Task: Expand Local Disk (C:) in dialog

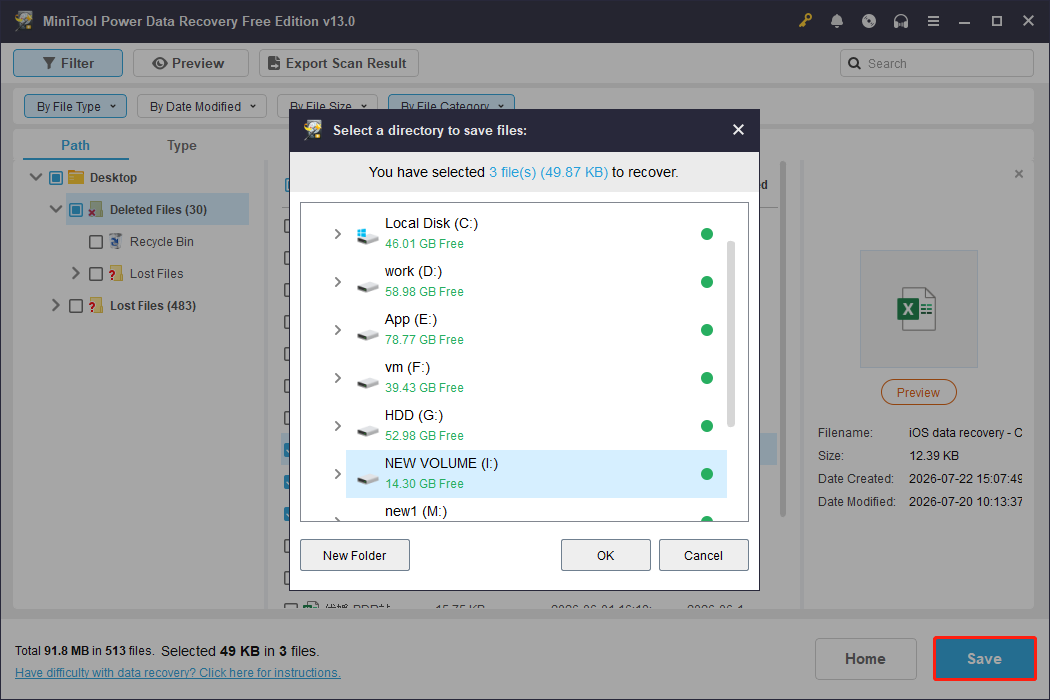Action: pyautogui.click(x=338, y=234)
